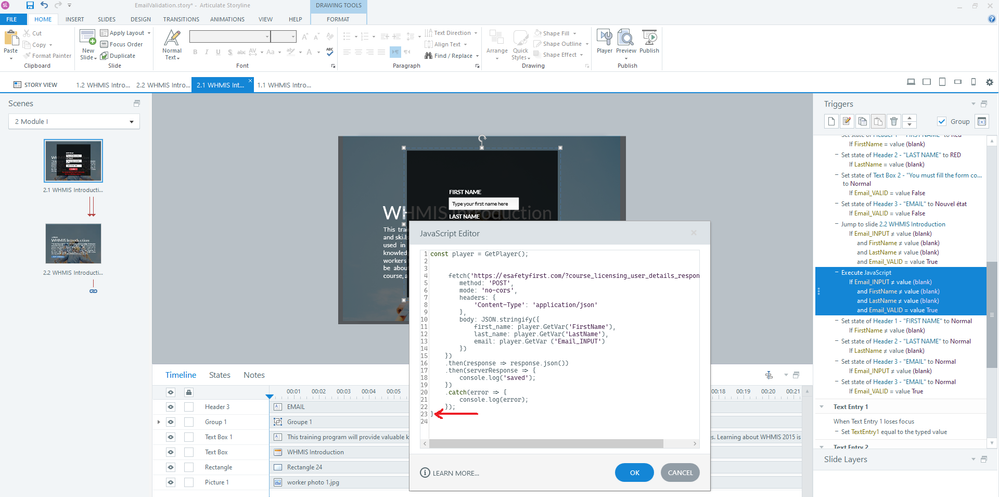
Task: Delete the selected trigger with trash icon
Action: coord(895,121)
